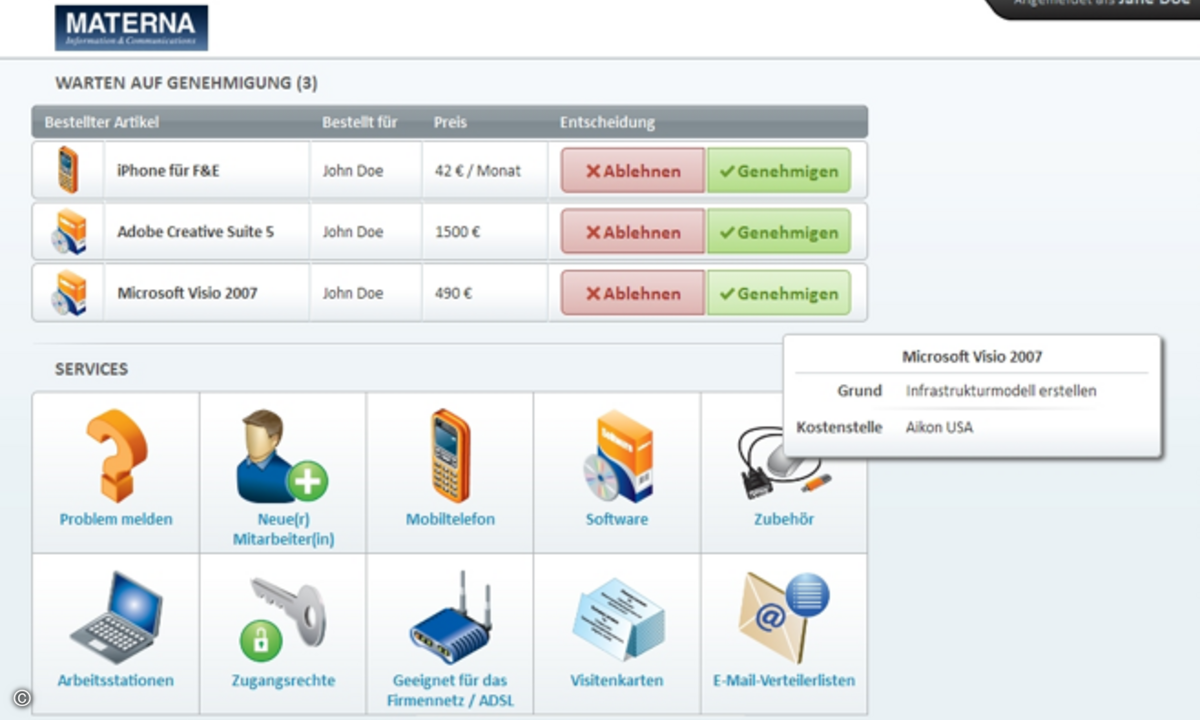Click John Doe in the Visio row
This screenshot has height=720, width=1200.
(353, 293)
